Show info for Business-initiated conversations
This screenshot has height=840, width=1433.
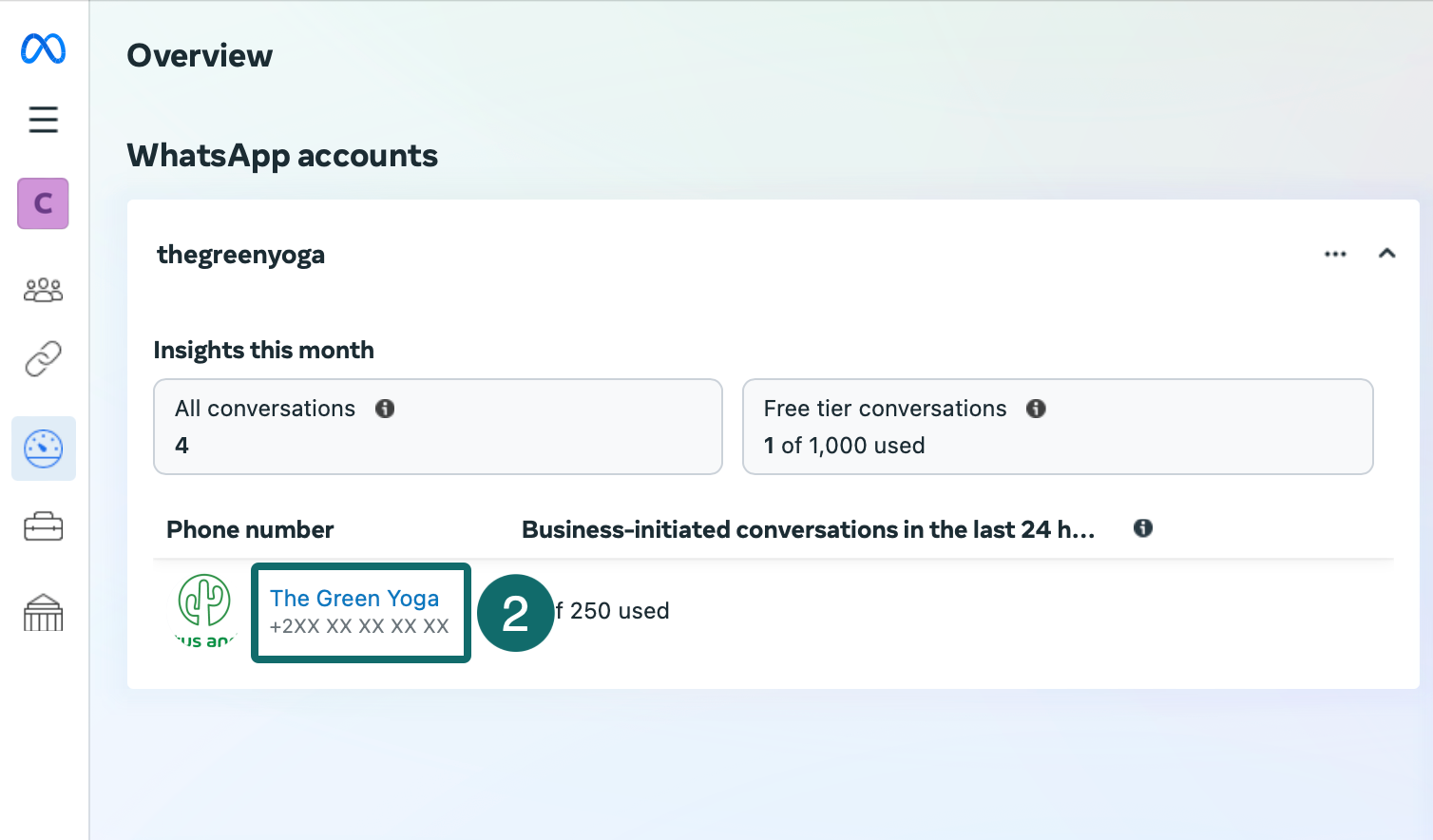click(x=1143, y=528)
